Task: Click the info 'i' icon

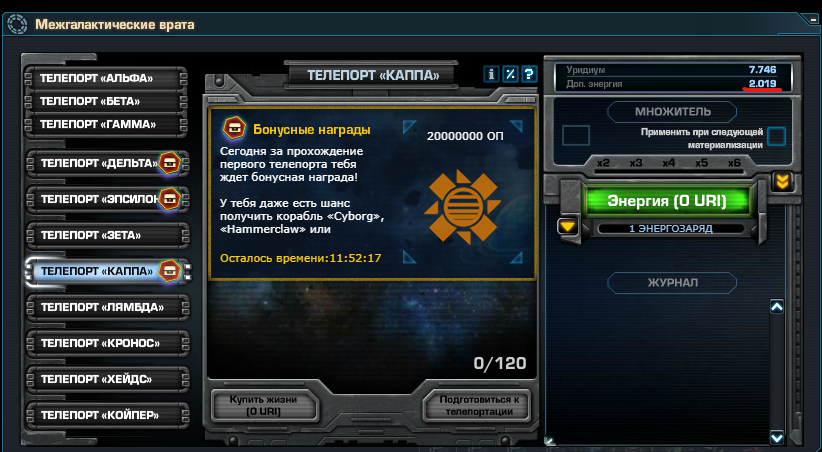Action: click(491, 74)
